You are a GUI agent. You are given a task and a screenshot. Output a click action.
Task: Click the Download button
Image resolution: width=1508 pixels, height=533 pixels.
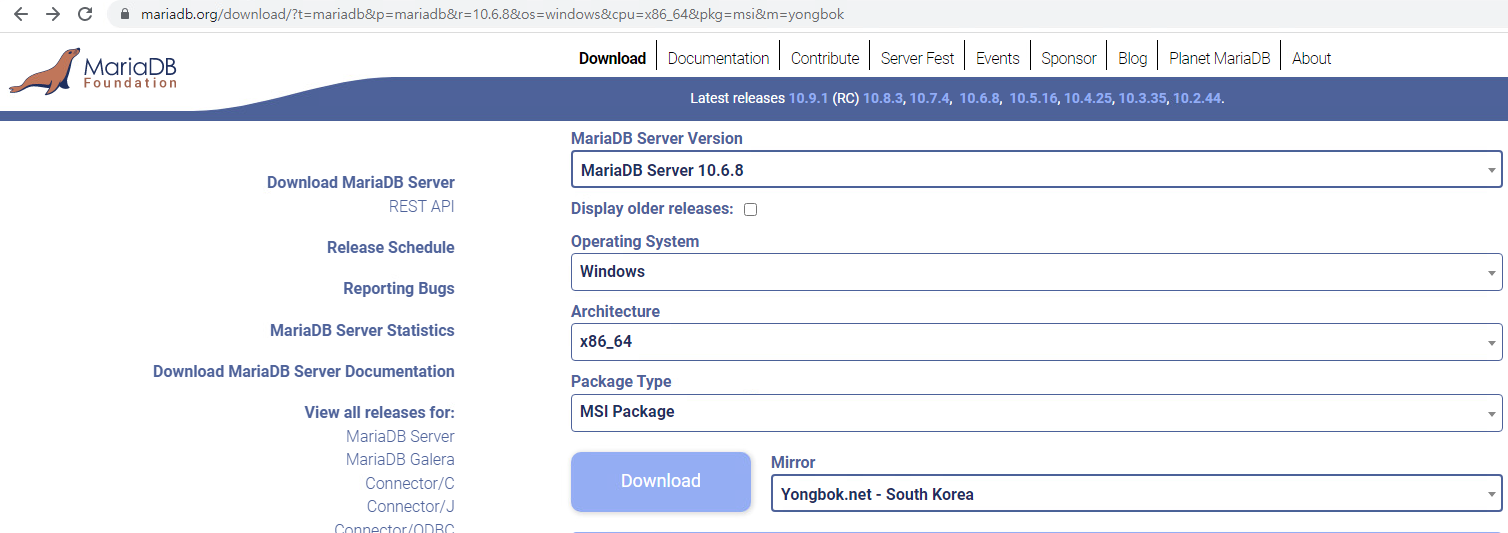(x=661, y=481)
